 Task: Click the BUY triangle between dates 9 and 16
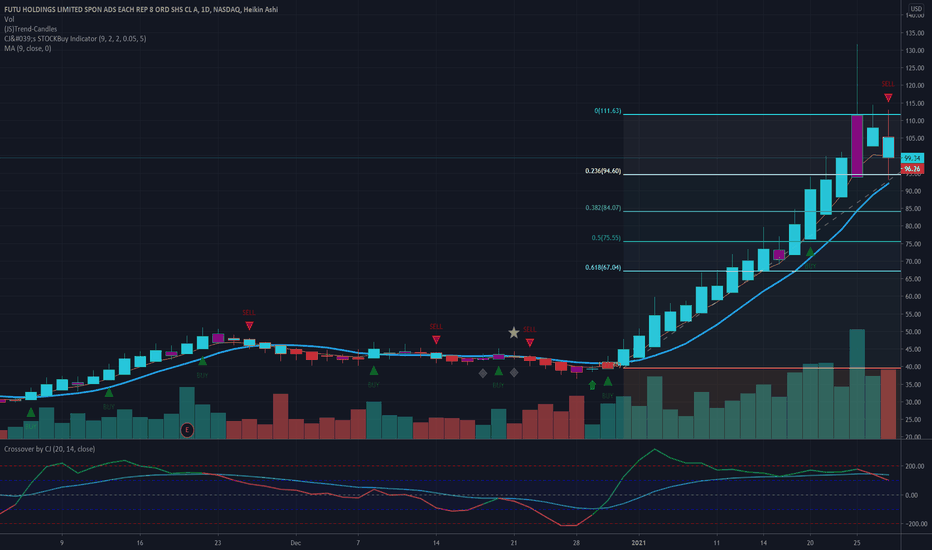pos(108,392)
